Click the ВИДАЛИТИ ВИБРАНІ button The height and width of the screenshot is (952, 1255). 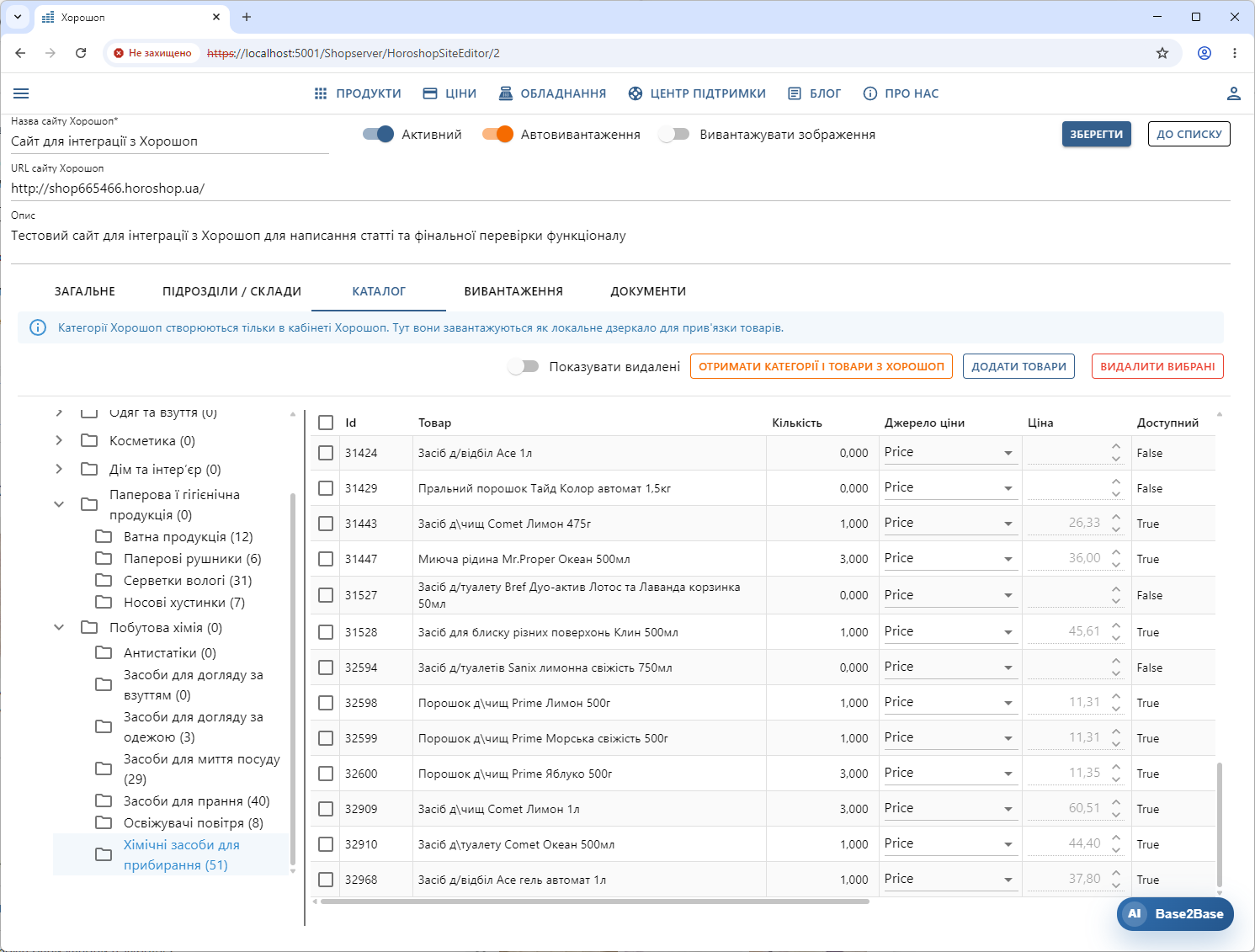1157,366
